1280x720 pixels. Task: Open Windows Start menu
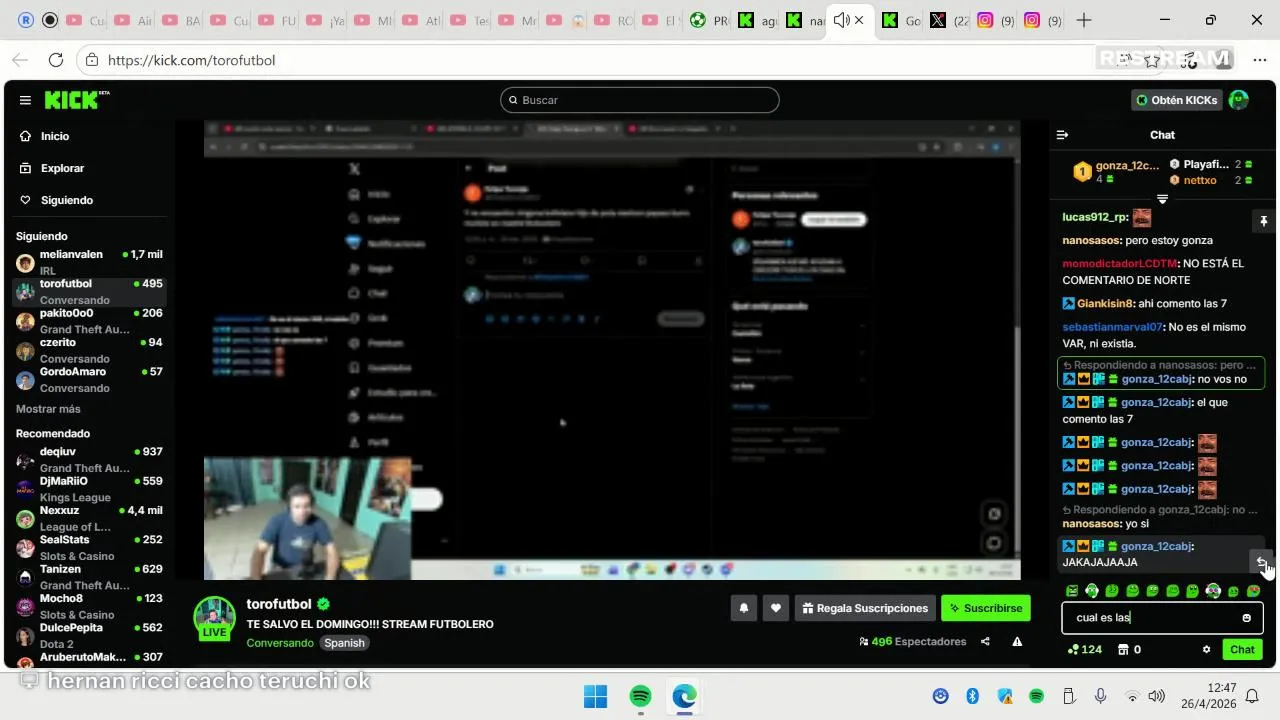coord(595,696)
